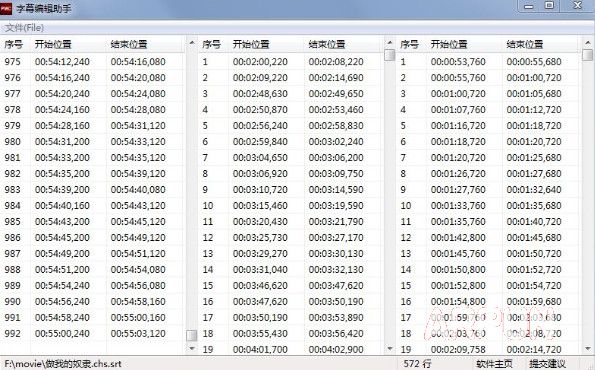Select start time 00:54:43,200
This screenshot has width=595, height=370.
[x=62, y=221]
